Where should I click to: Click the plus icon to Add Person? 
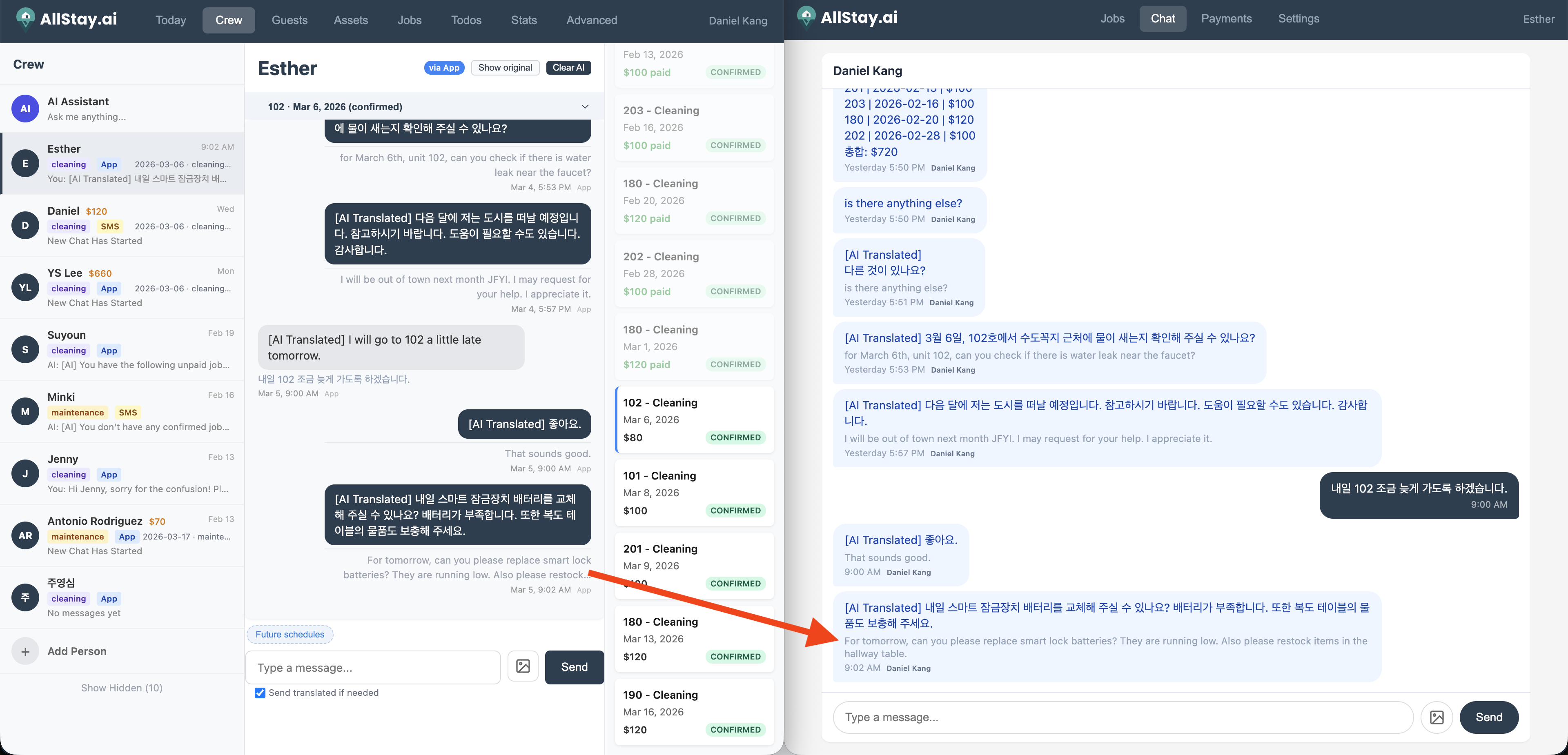coord(25,652)
